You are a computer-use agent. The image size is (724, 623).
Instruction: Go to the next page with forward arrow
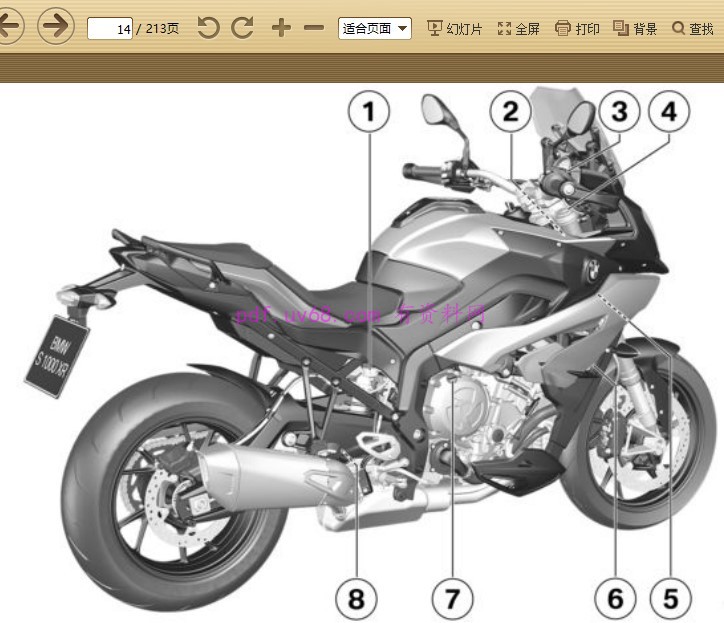[55, 25]
